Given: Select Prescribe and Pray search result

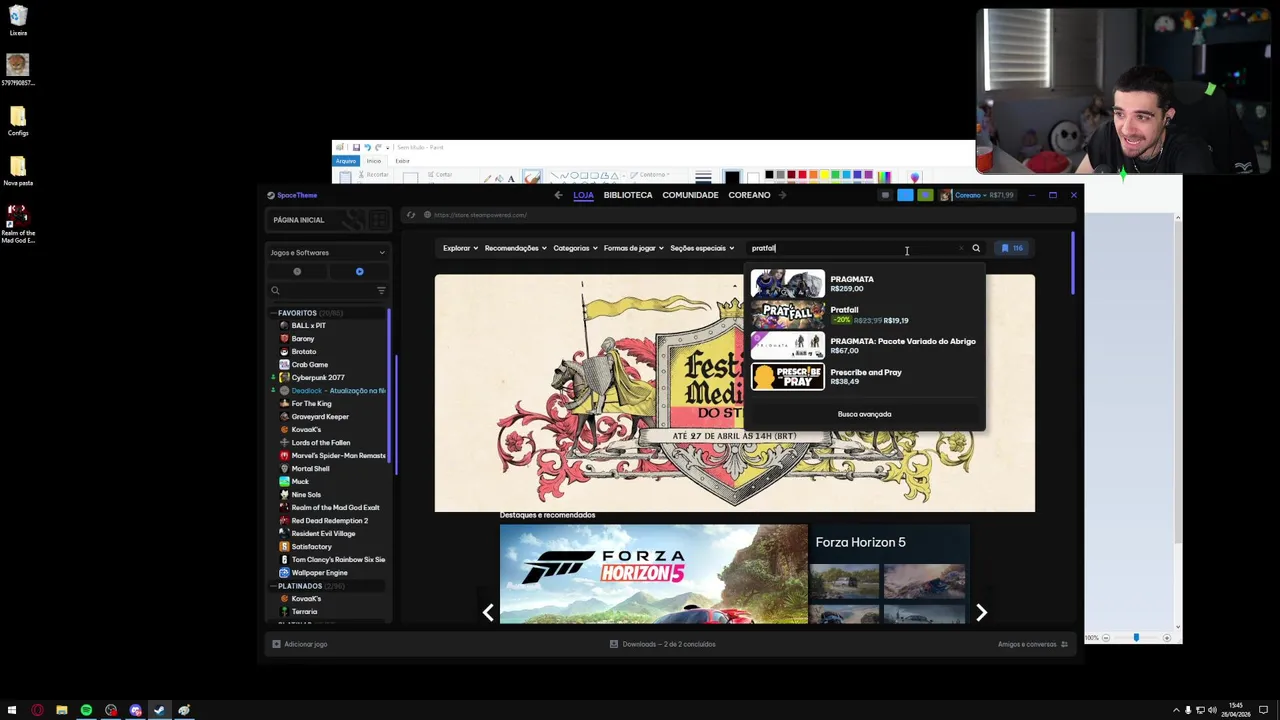Looking at the screenshot, I should 864,377.
